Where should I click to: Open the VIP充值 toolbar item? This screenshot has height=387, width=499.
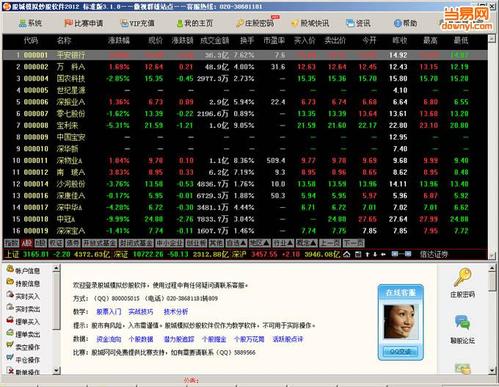point(137,23)
